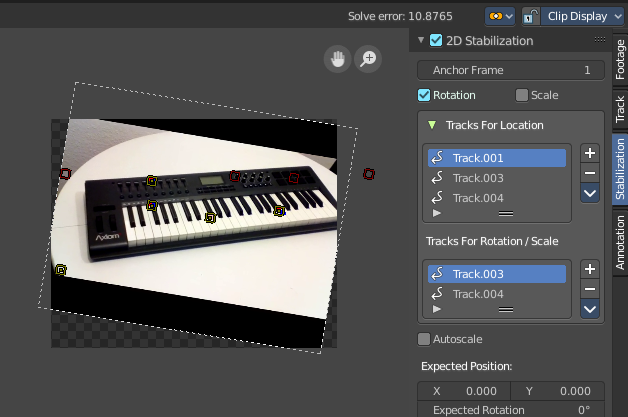Screen dimensions: 628x417
Task: Click the pan view hand icon
Action: [338, 59]
